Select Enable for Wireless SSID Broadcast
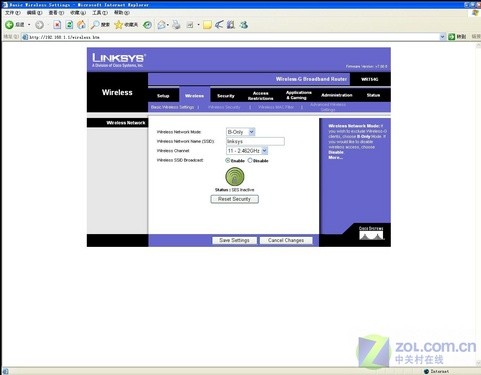The width and height of the screenshot is (481, 375). (x=228, y=160)
